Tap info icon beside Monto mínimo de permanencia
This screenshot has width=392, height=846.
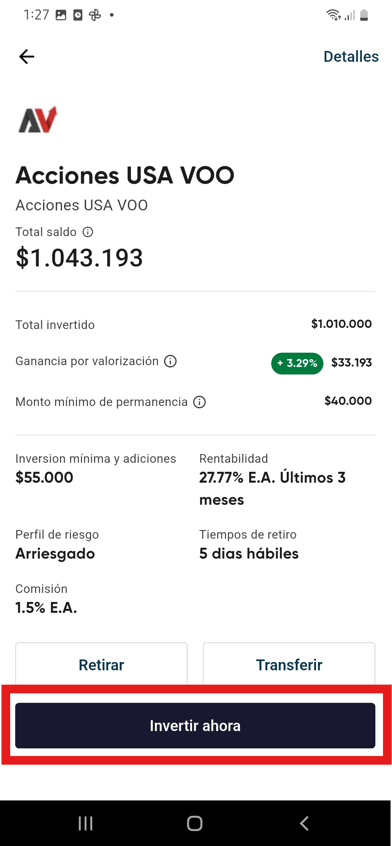point(200,402)
